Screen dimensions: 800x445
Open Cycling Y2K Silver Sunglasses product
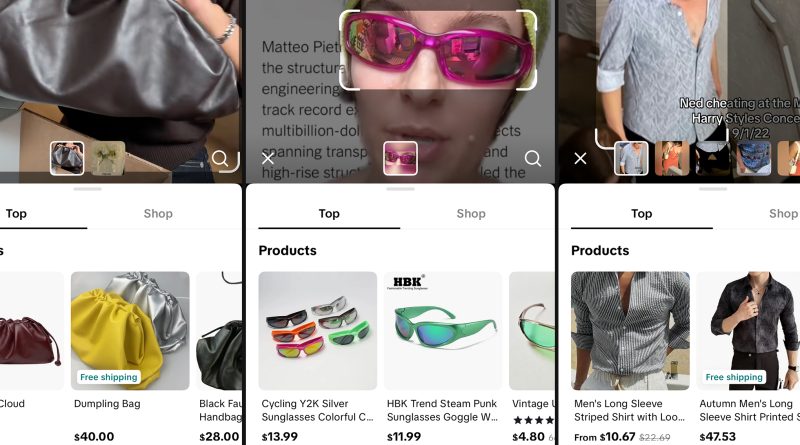tap(317, 331)
